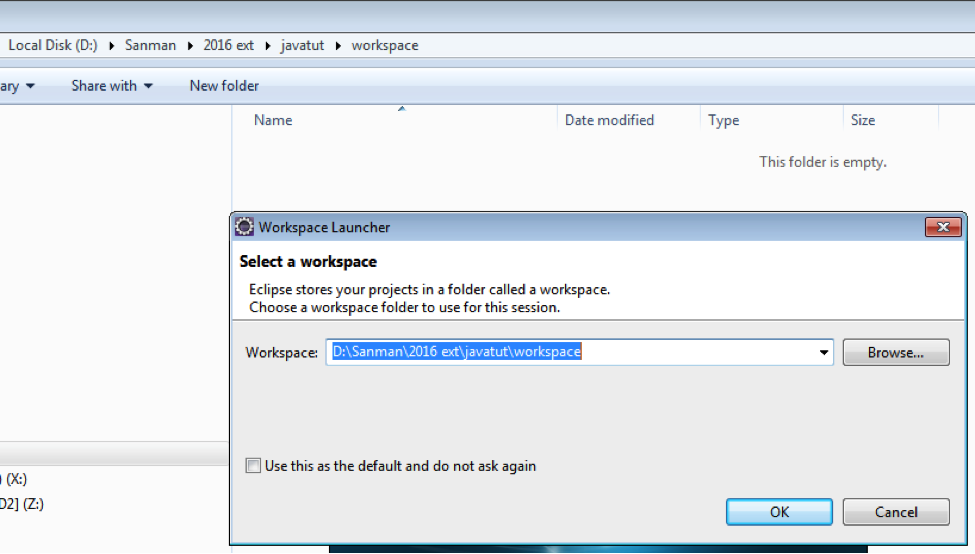Create a New folder in Explorer
Screen dimensions: 975x554
click(x=224, y=86)
